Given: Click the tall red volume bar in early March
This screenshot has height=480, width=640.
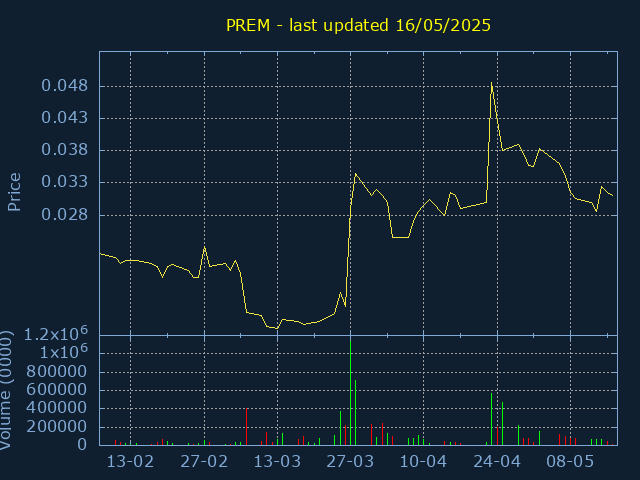Looking at the screenshot, I should [x=247, y=427].
